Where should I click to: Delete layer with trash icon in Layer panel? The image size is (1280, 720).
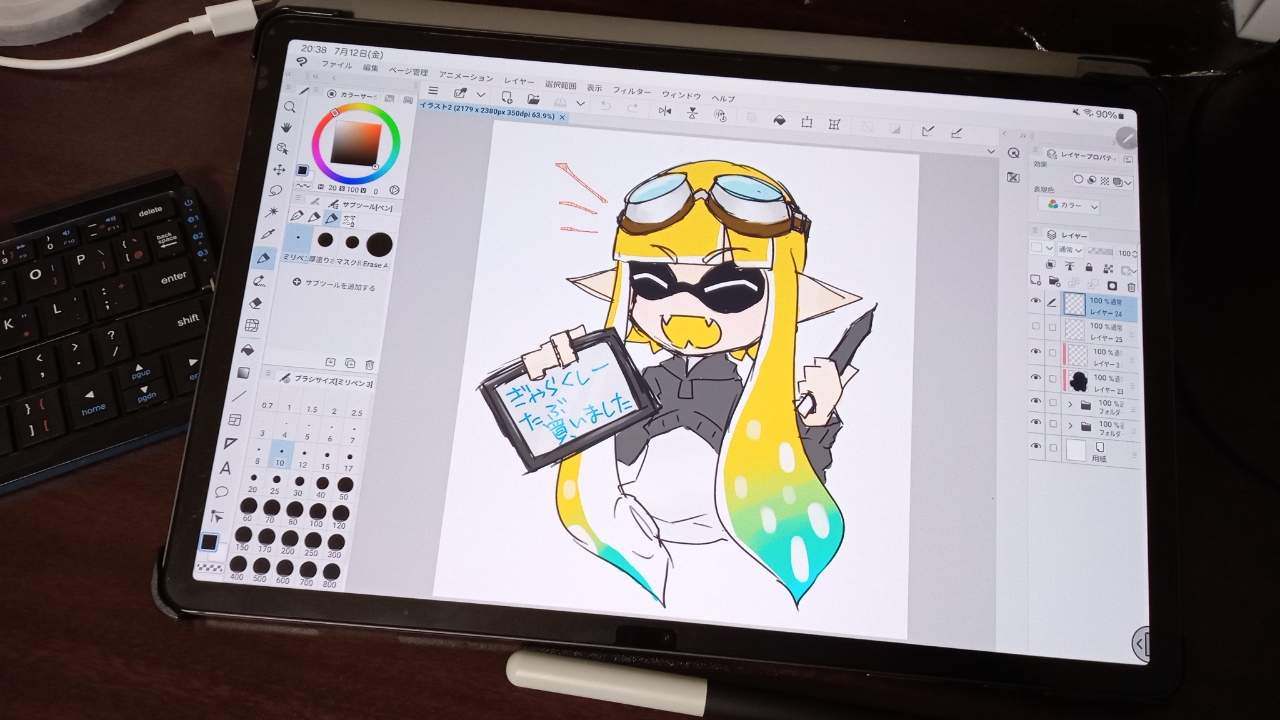(x=1130, y=286)
